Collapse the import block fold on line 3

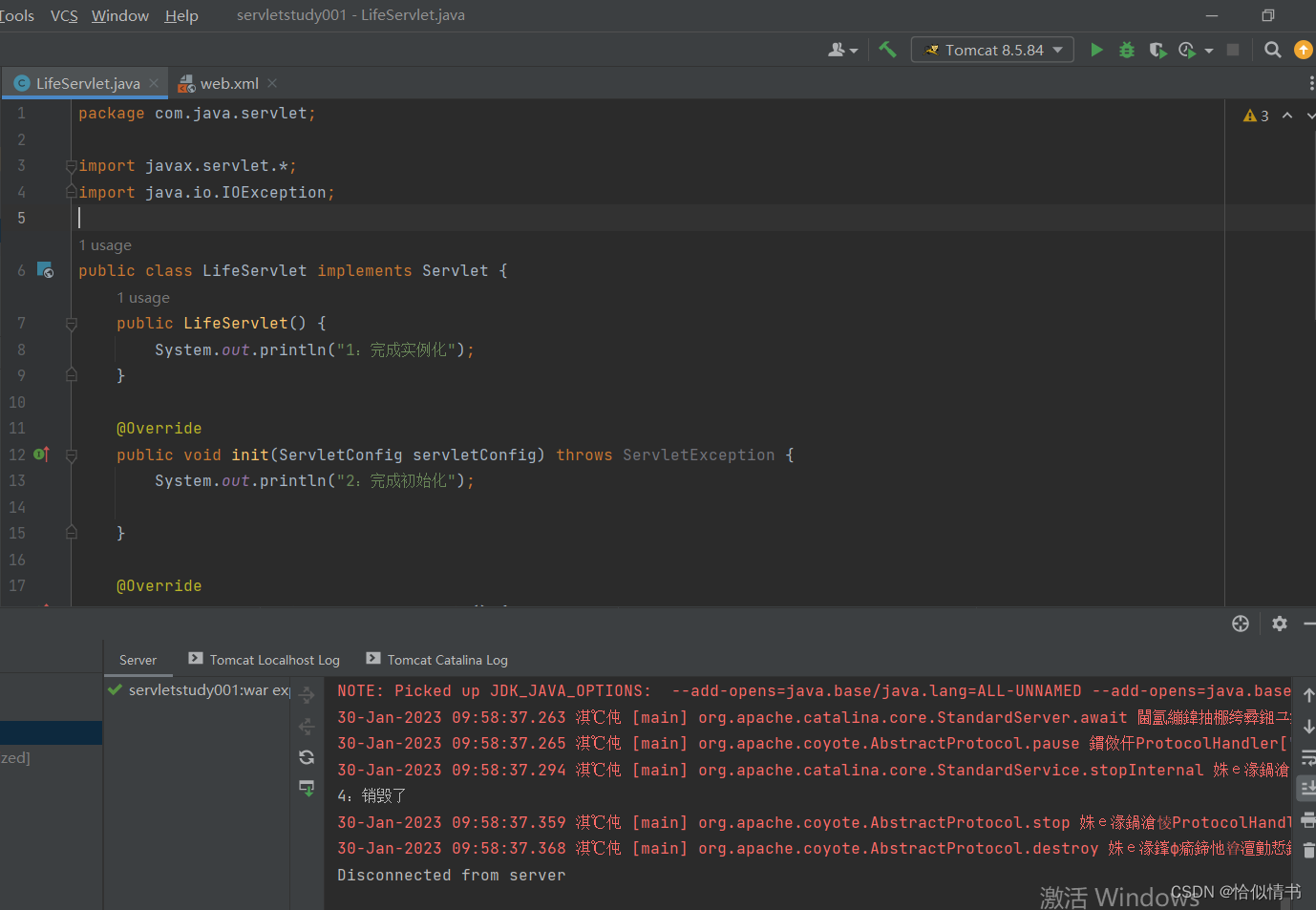(71, 166)
